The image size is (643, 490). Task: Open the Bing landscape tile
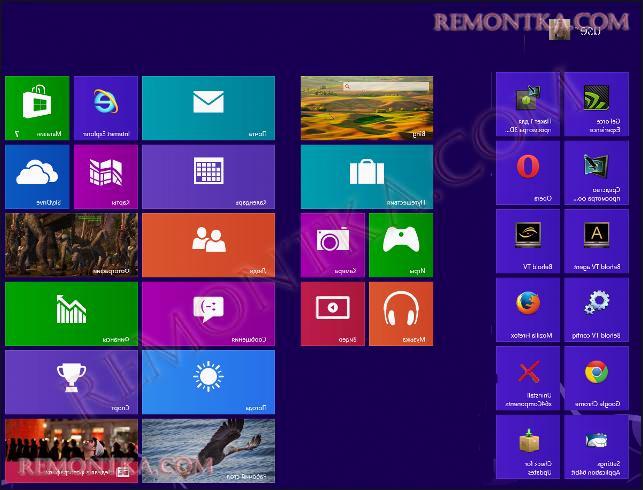coord(367,108)
